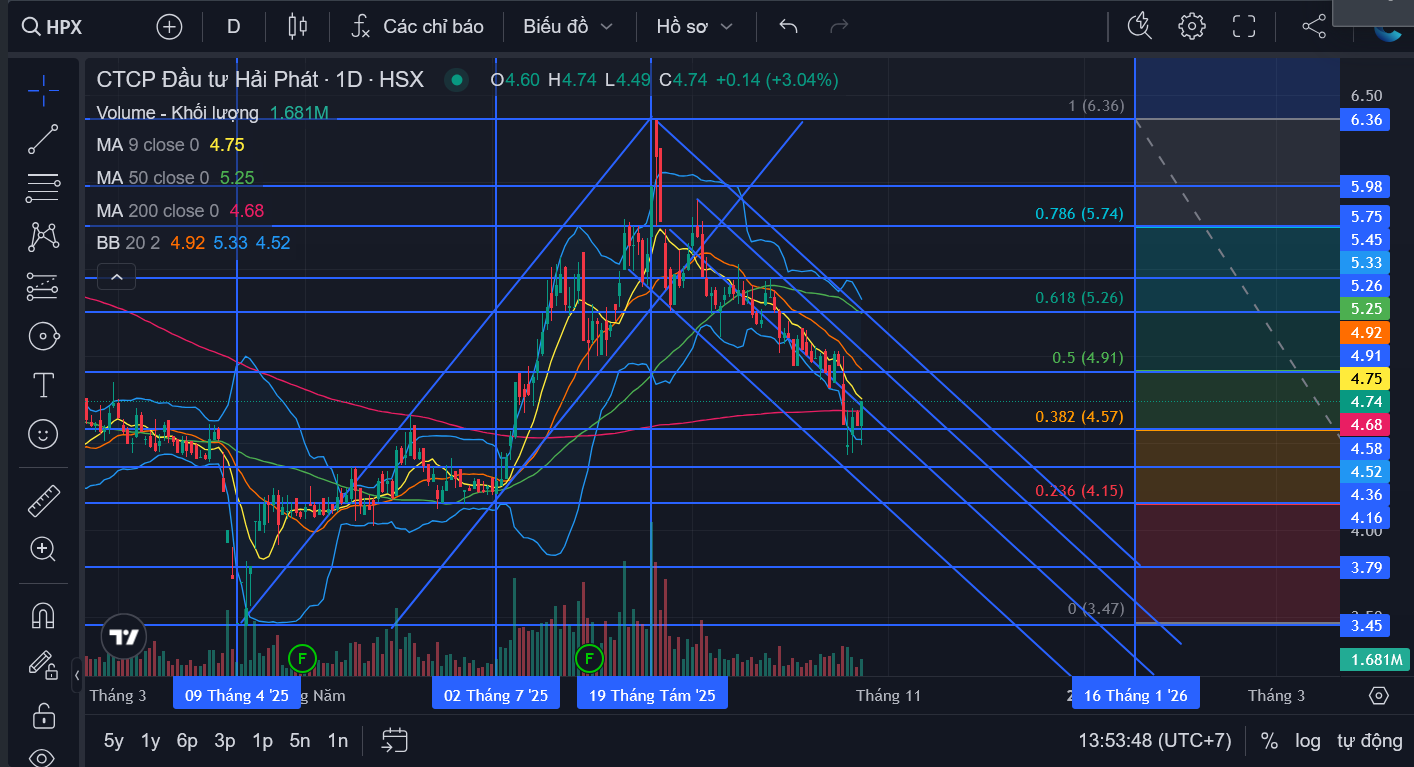Image resolution: width=1414 pixels, height=767 pixels.
Task: Expand the Biểu đồ dropdown
Action: [x=567, y=27]
